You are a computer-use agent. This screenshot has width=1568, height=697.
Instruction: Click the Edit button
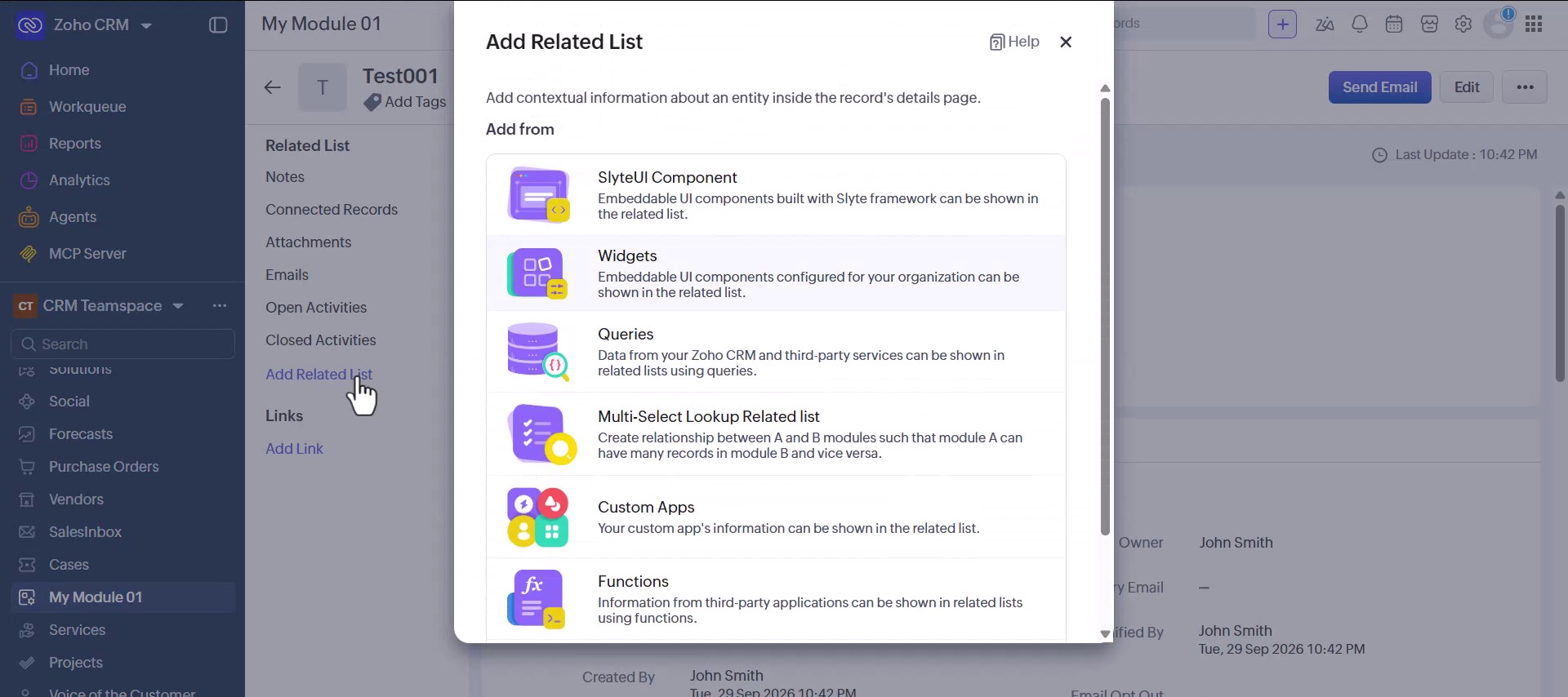pyautogui.click(x=1467, y=87)
